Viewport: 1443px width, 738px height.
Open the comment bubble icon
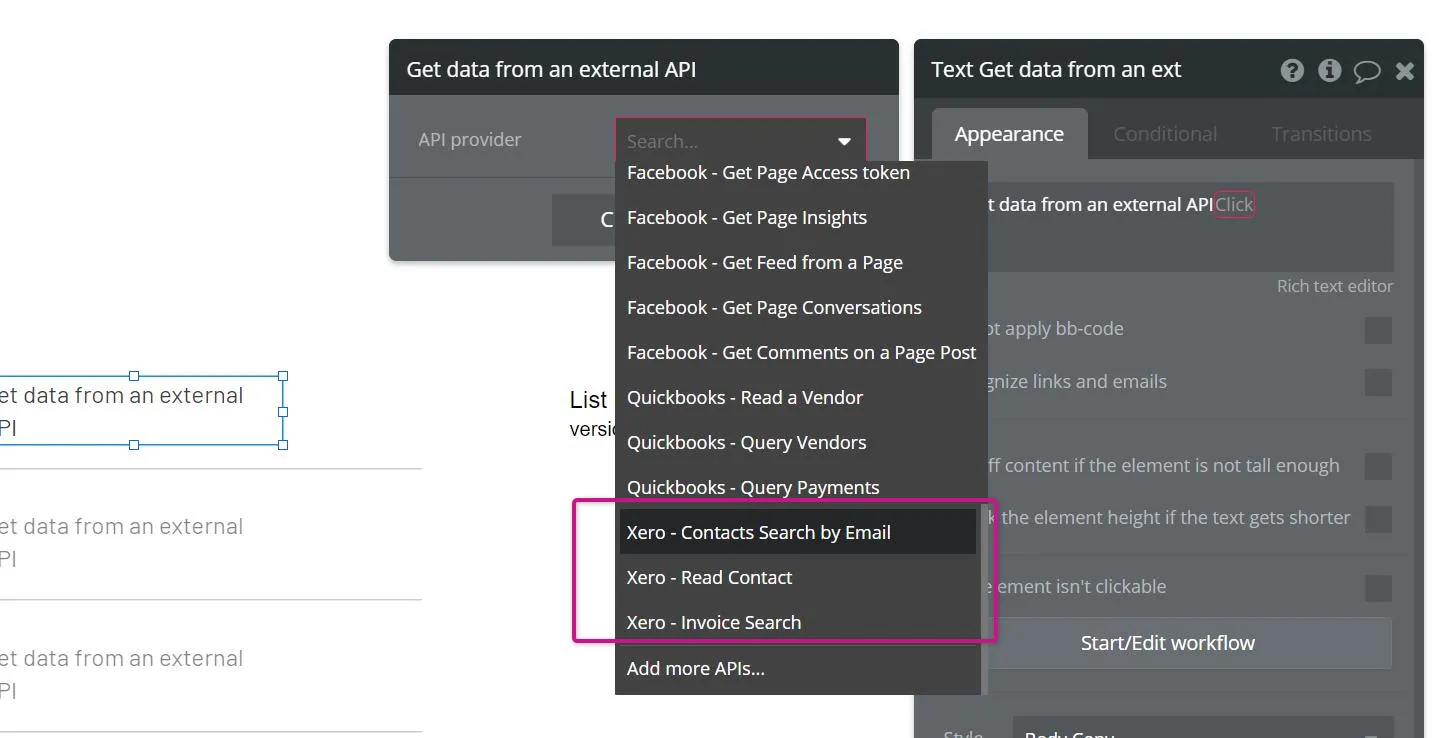pos(1367,71)
